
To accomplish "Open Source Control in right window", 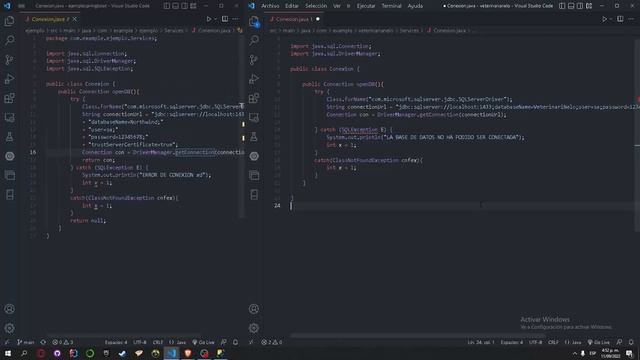I will 254,60.
